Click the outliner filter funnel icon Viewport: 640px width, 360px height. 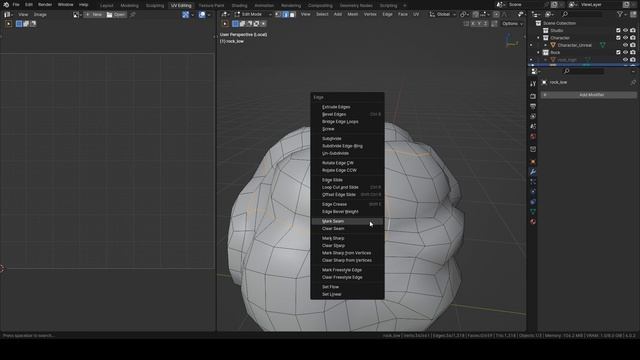pyautogui.click(x=620, y=14)
